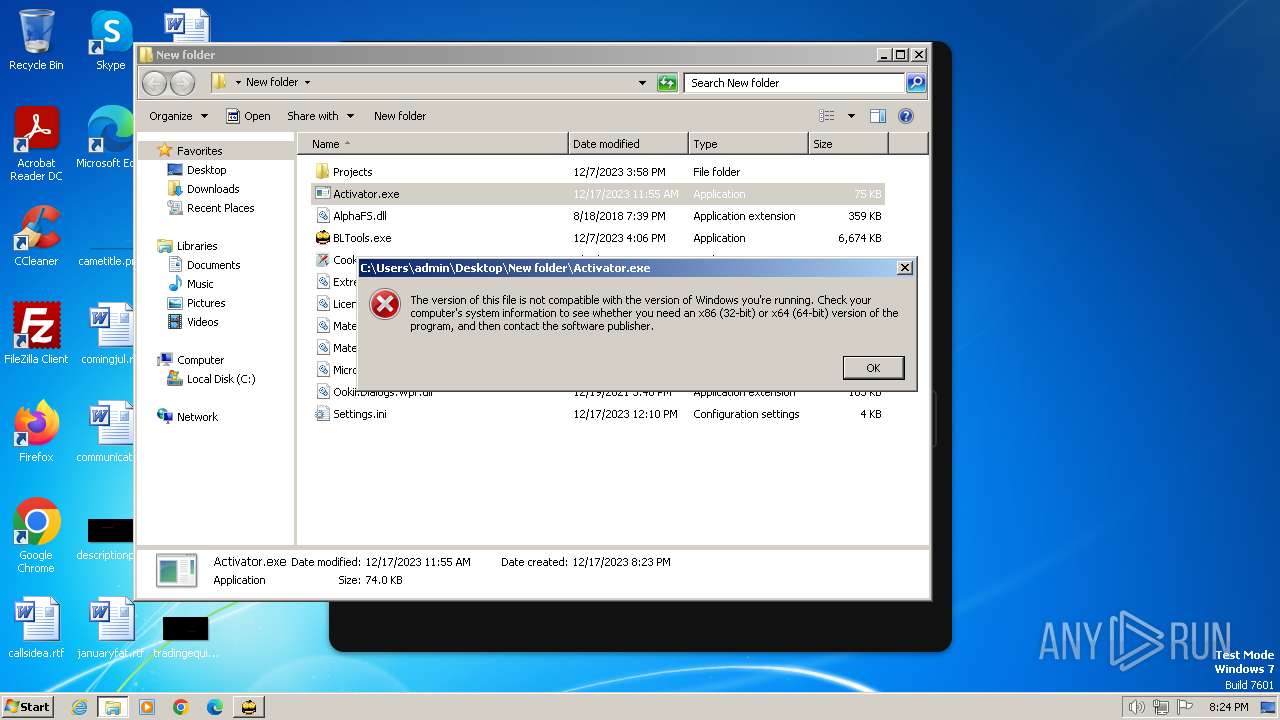Screen dimensions: 1280x720
Task: Select callsidea.rtf on desktop
Action: pyautogui.click(x=36, y=628)
